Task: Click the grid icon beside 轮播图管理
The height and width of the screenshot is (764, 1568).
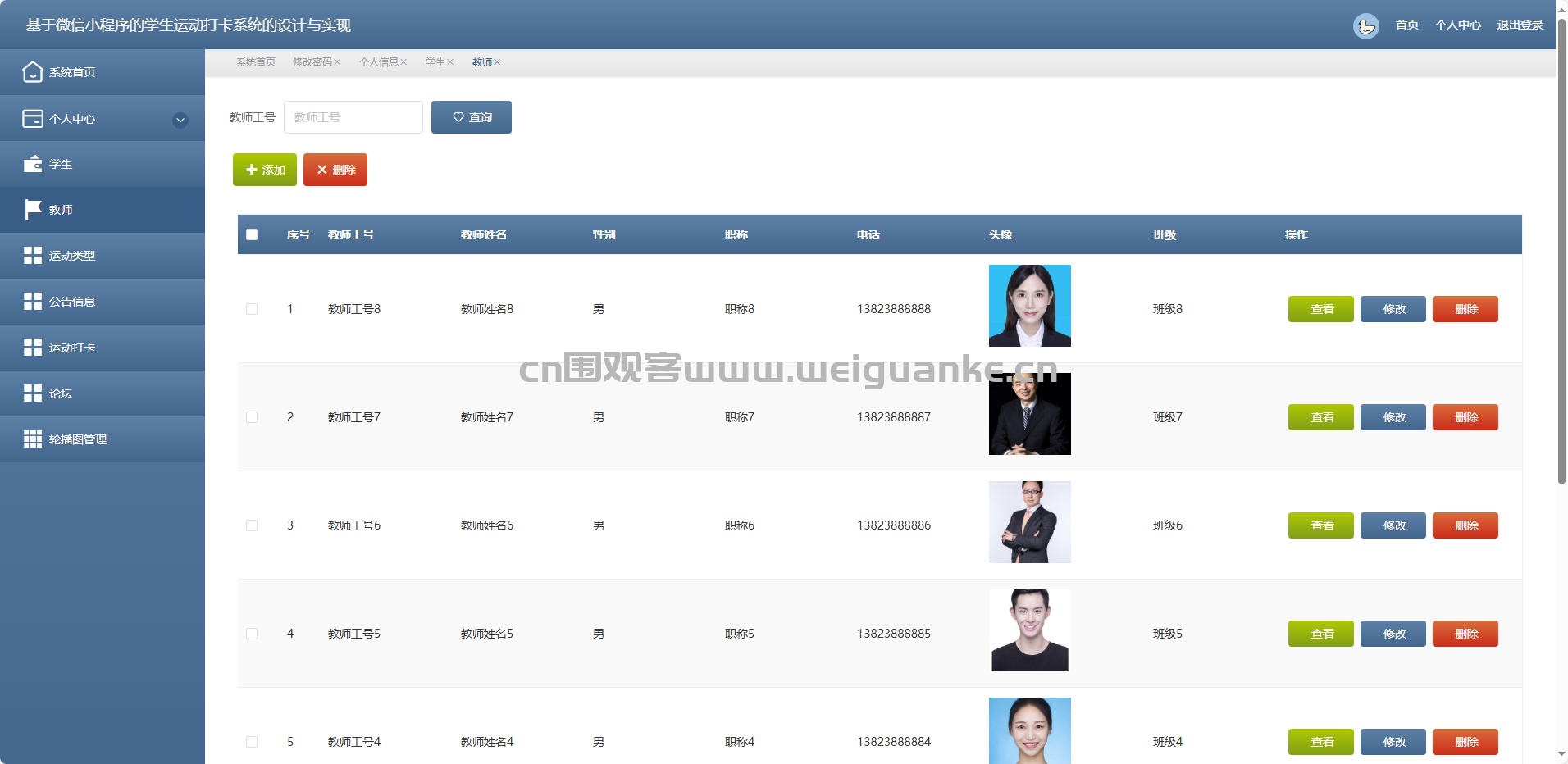Action: [x=33, y=439]
